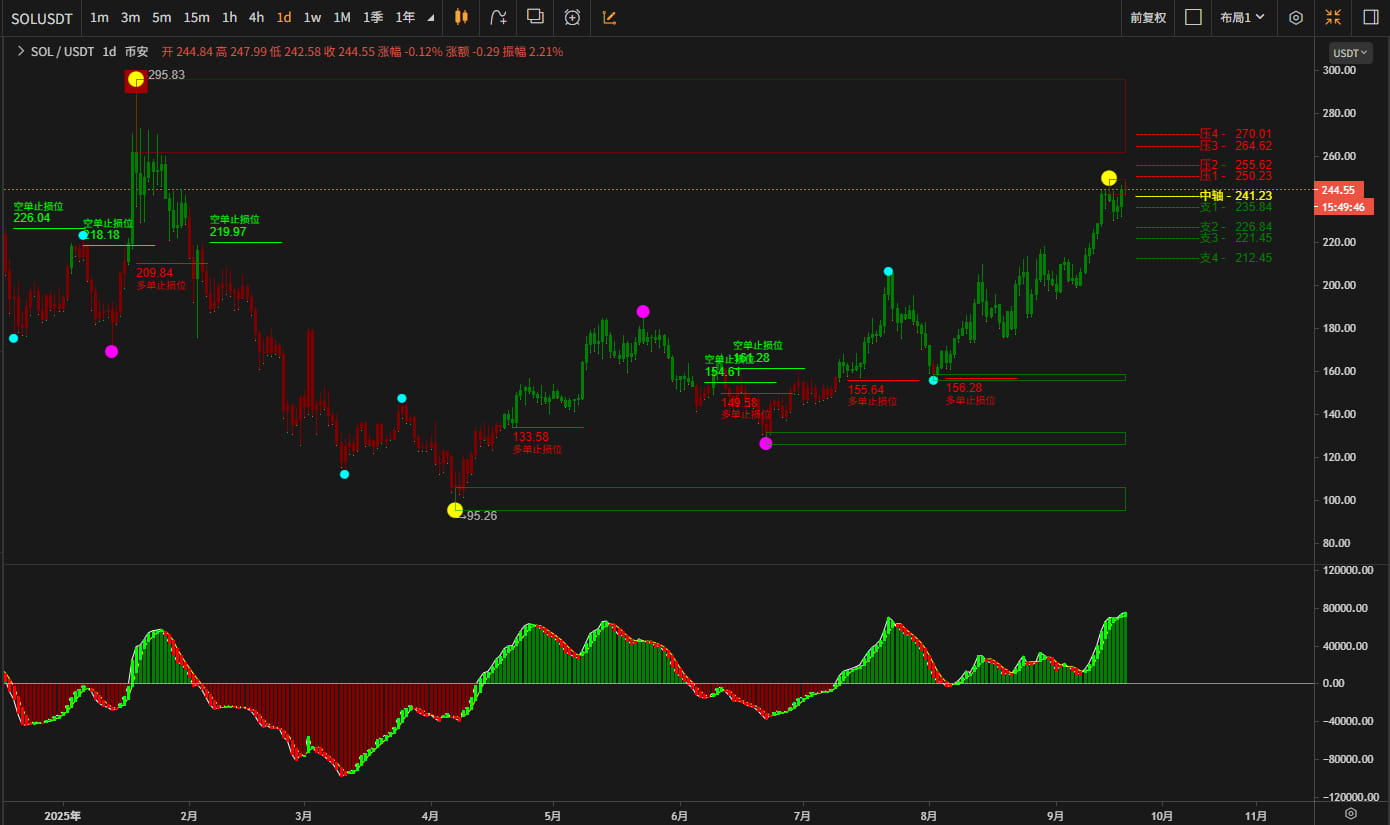Expand the SOL / USDT legend chevron
1390x825 pixels.
20,51
